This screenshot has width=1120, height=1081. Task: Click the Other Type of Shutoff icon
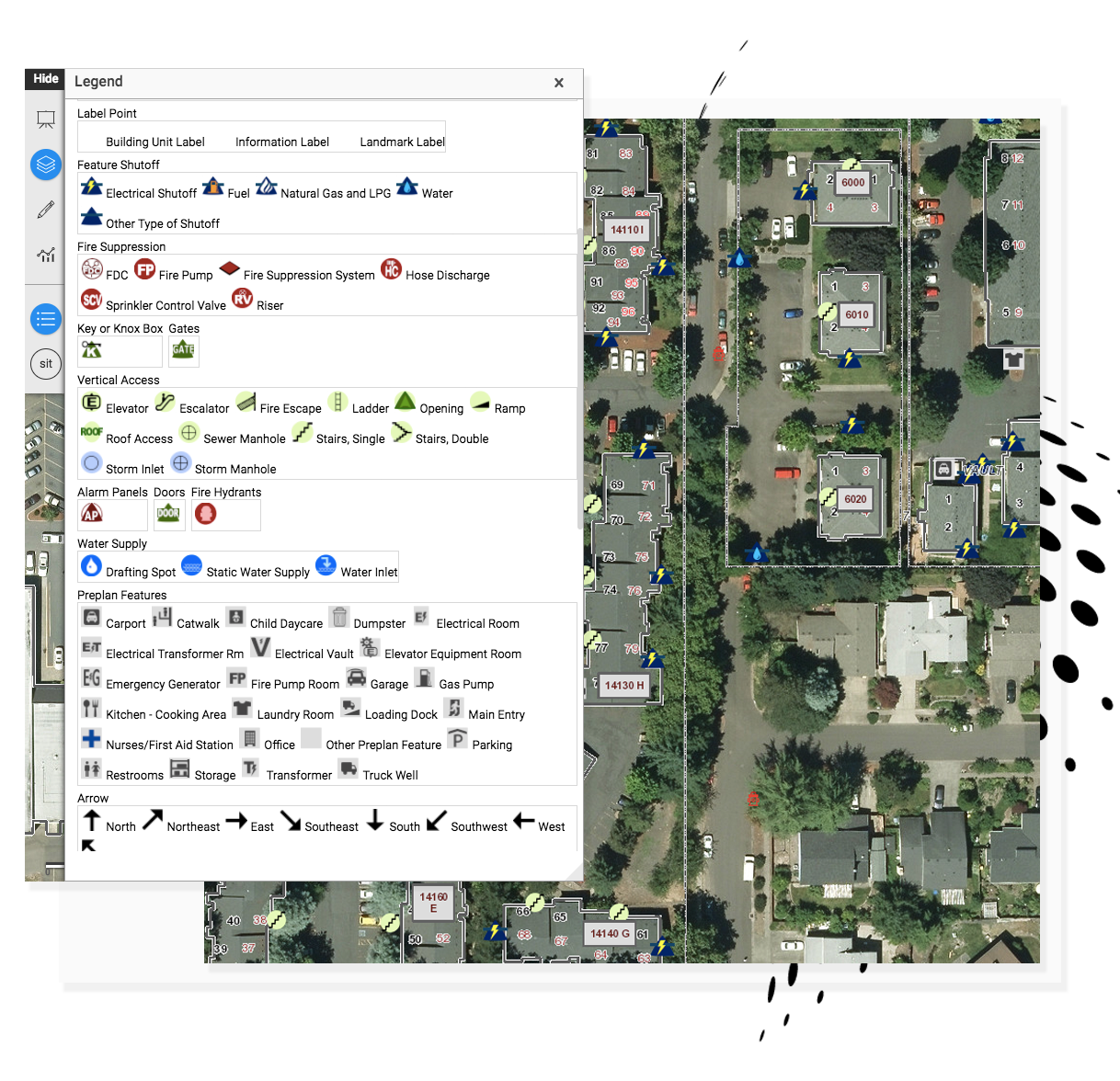tap(92, 217)
